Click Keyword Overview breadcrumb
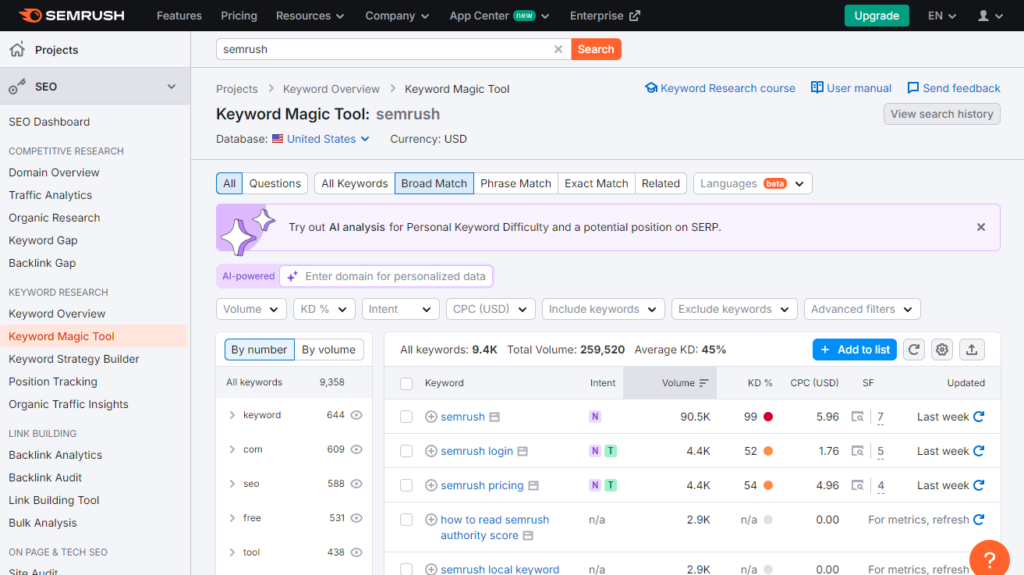The height and width of the screenshot is (575, 1024). [331, 89]
